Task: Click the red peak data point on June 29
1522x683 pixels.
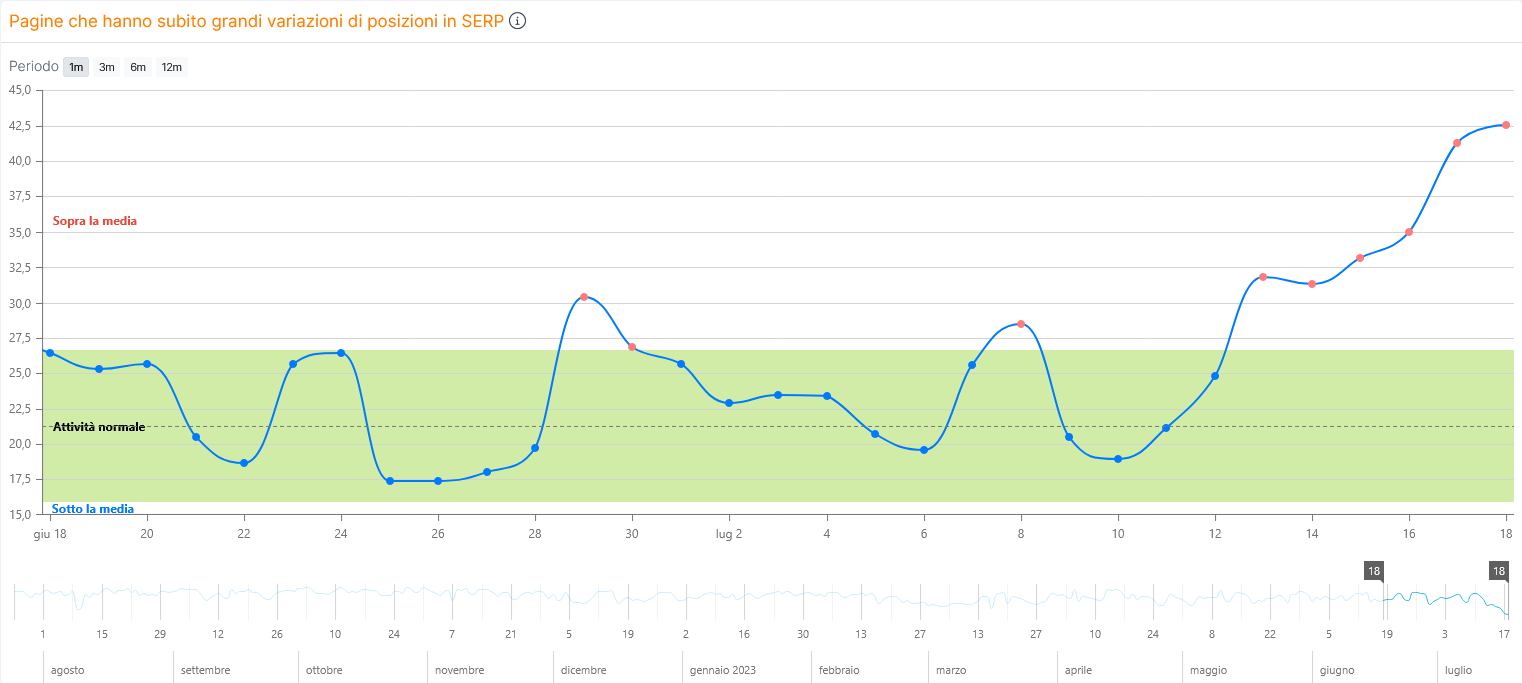Action: 584,297
